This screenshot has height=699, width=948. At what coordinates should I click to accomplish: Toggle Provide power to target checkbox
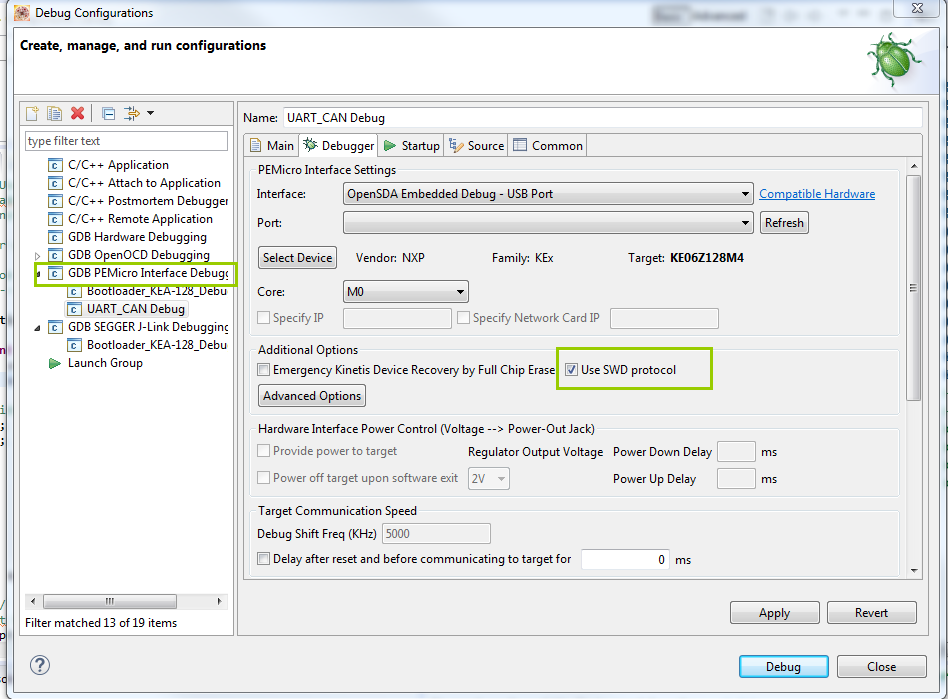(264, 450)
